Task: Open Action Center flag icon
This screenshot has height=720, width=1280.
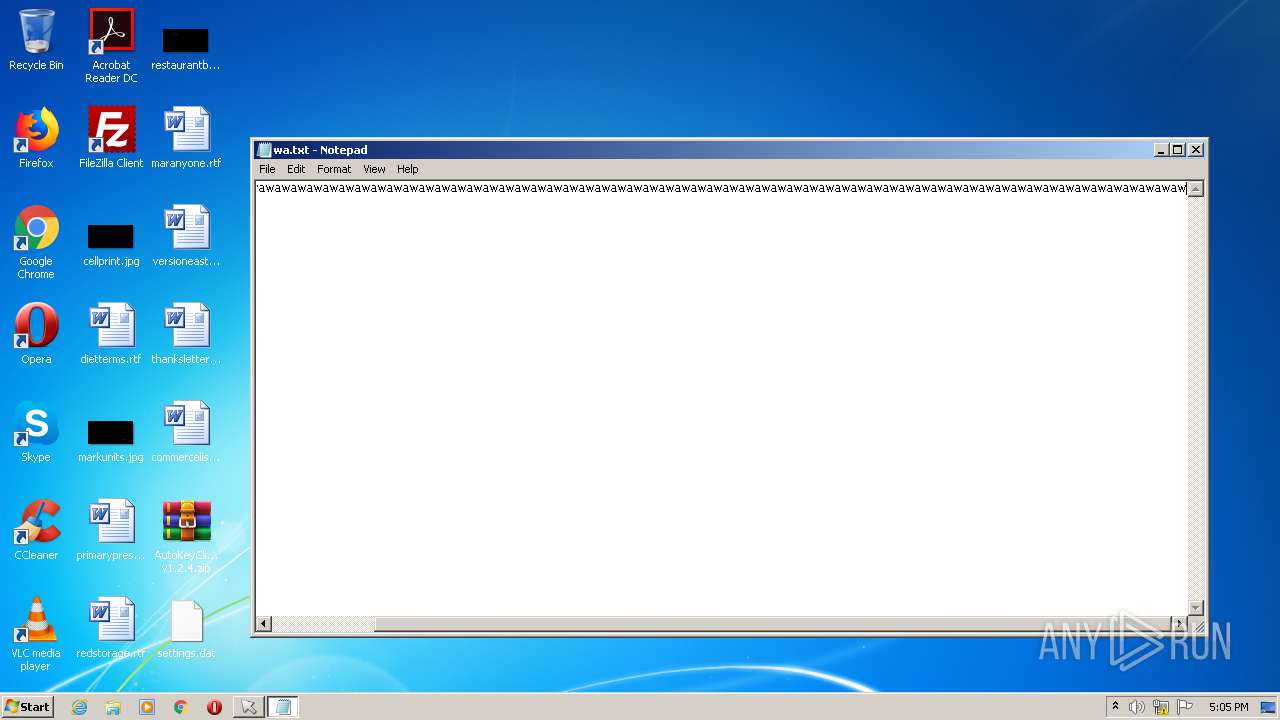Action: 1185,707
